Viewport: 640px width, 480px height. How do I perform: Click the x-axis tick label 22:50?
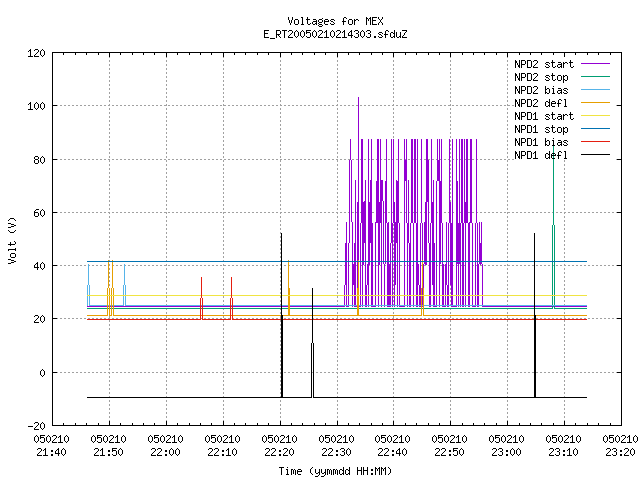point(449,453)
